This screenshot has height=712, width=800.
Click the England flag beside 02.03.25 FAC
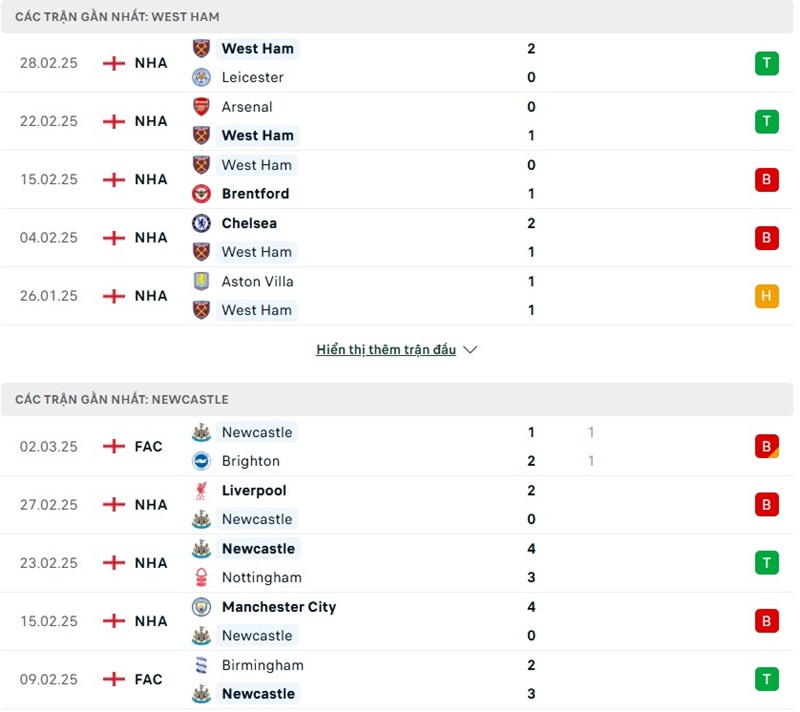click(114, 446)
